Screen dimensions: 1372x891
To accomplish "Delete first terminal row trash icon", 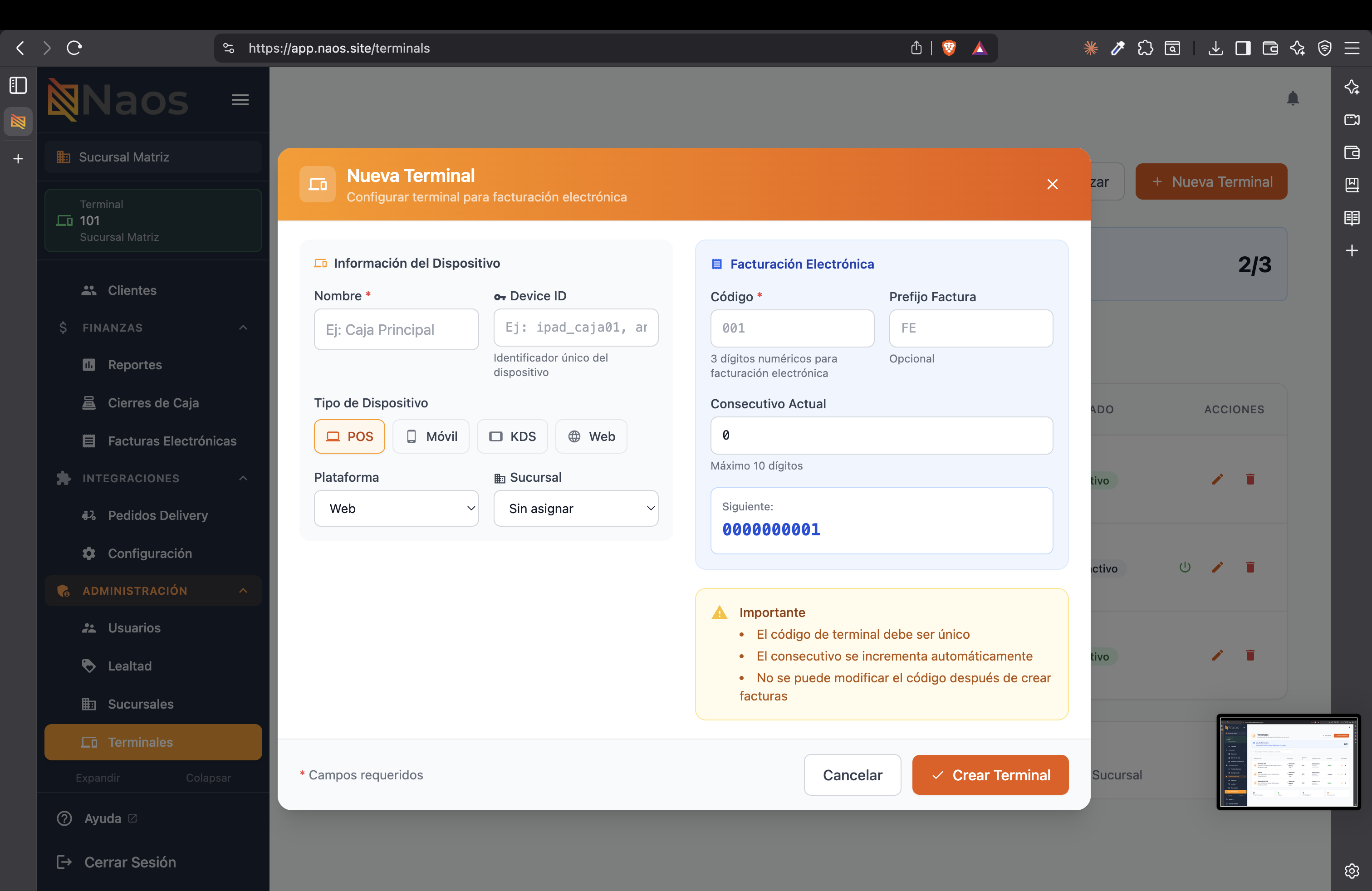I will click(1250, 479).
